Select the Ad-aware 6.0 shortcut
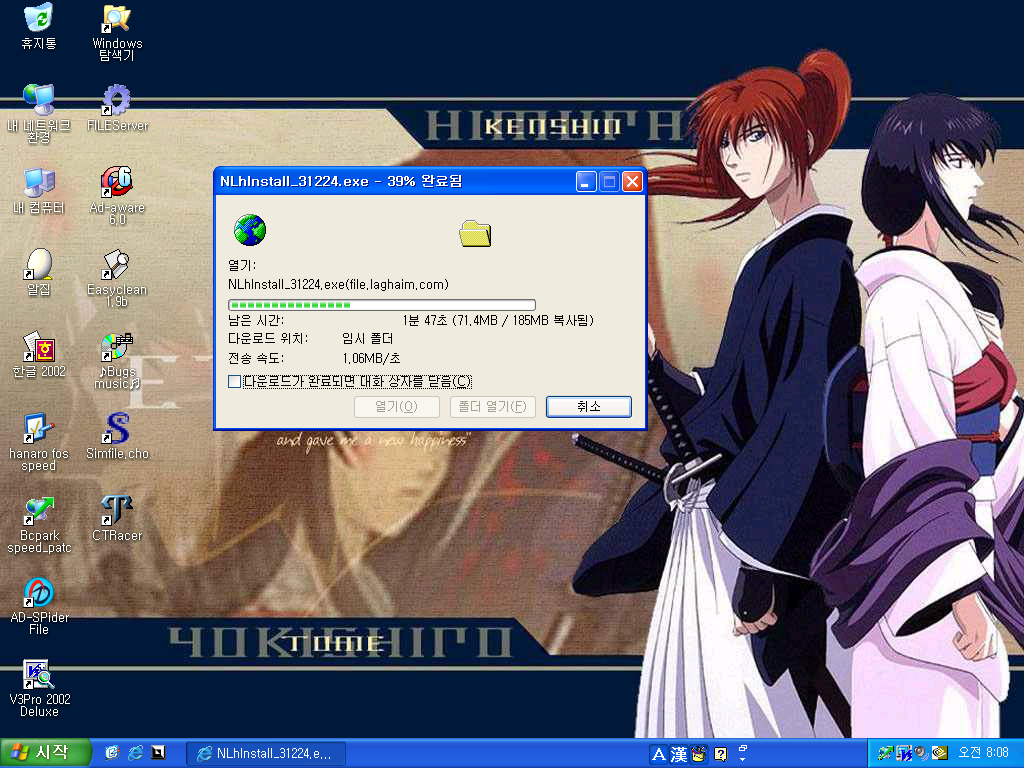 coord(117,195)
